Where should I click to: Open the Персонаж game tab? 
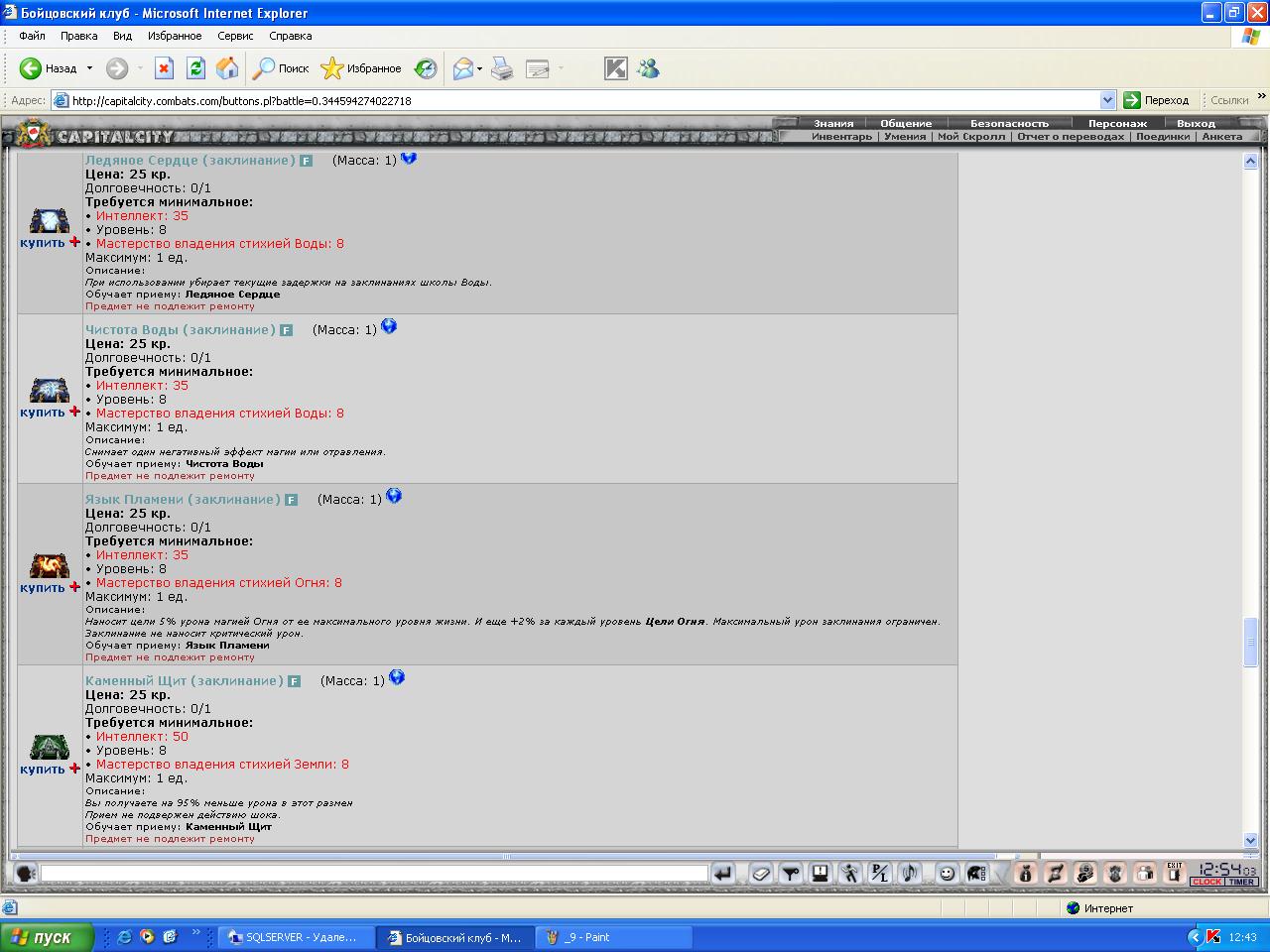click(1117, 123)
